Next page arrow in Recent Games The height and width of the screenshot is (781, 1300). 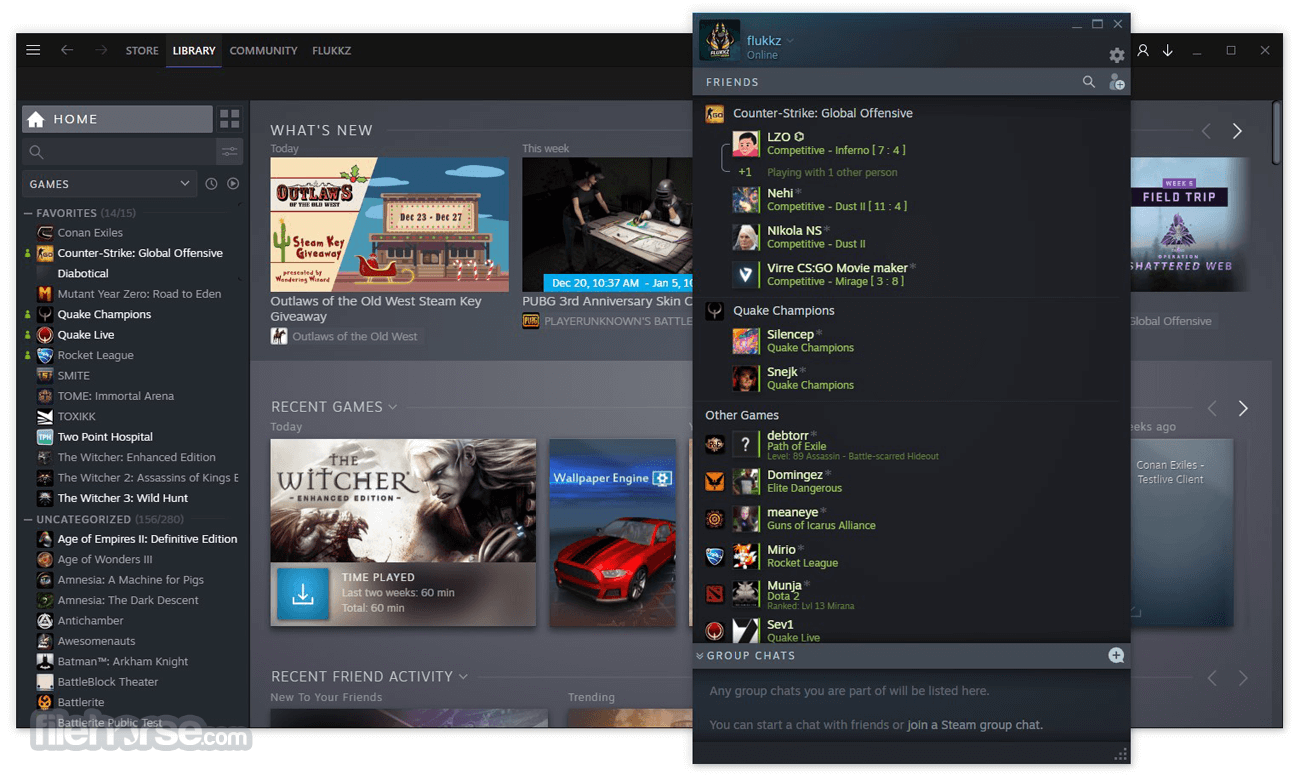(1243, 408)
